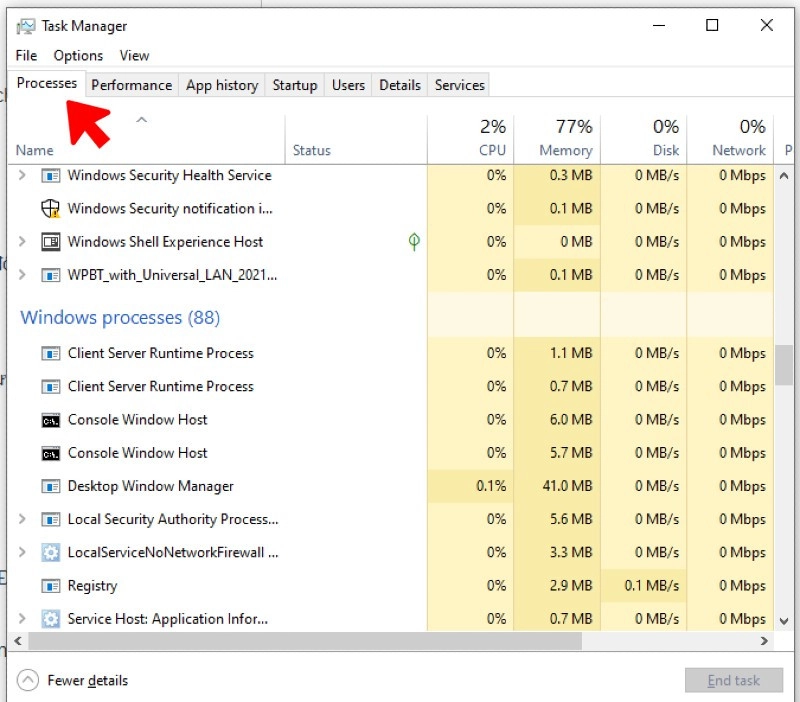Click the "0.3 MB" memory value
Image resolution: width=800 pixels, height=702 pixels.
point(571,175)
